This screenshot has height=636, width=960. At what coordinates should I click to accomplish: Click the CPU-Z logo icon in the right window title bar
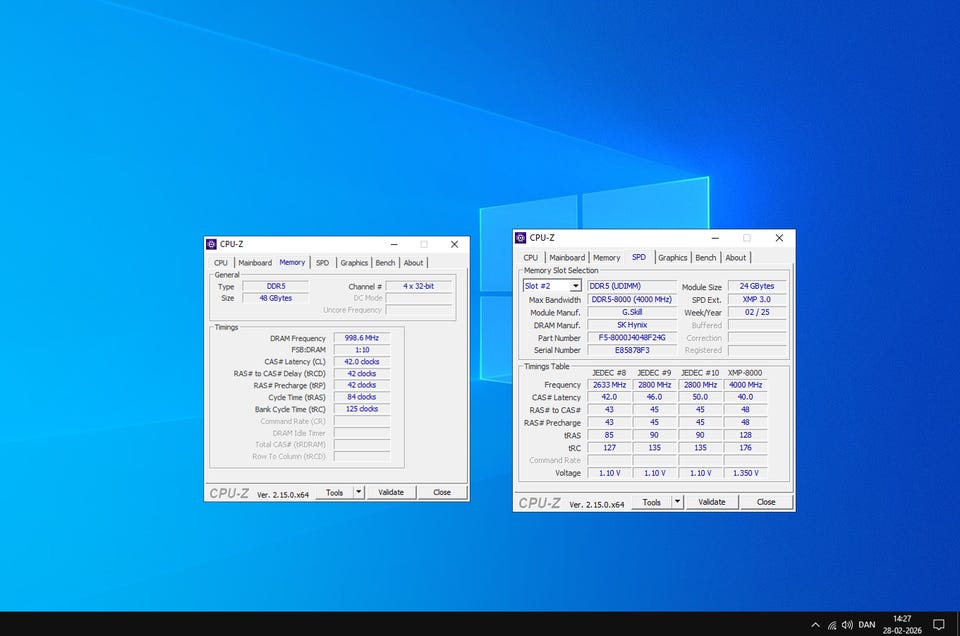pos(520,238)
